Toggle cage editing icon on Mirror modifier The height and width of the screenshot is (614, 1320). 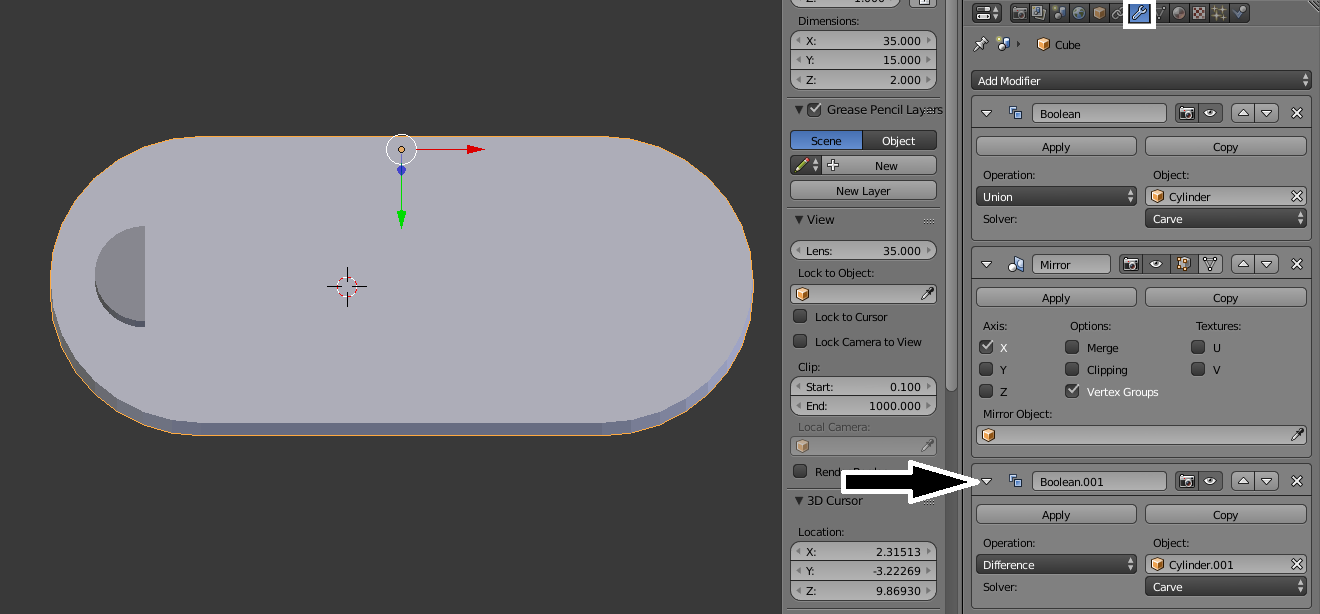coord(1210,264)
